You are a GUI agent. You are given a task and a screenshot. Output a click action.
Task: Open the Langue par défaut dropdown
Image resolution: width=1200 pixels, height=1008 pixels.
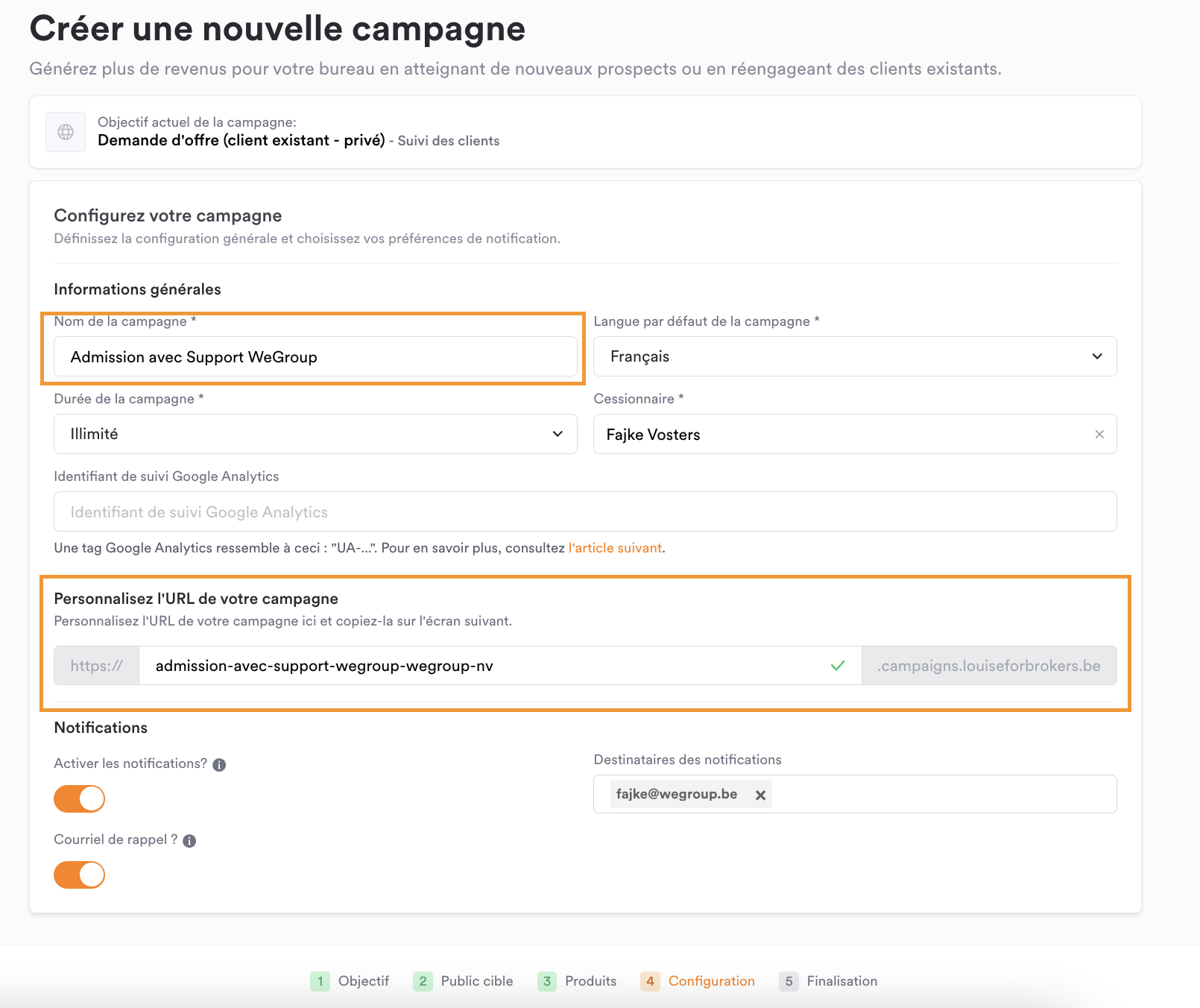855,356
